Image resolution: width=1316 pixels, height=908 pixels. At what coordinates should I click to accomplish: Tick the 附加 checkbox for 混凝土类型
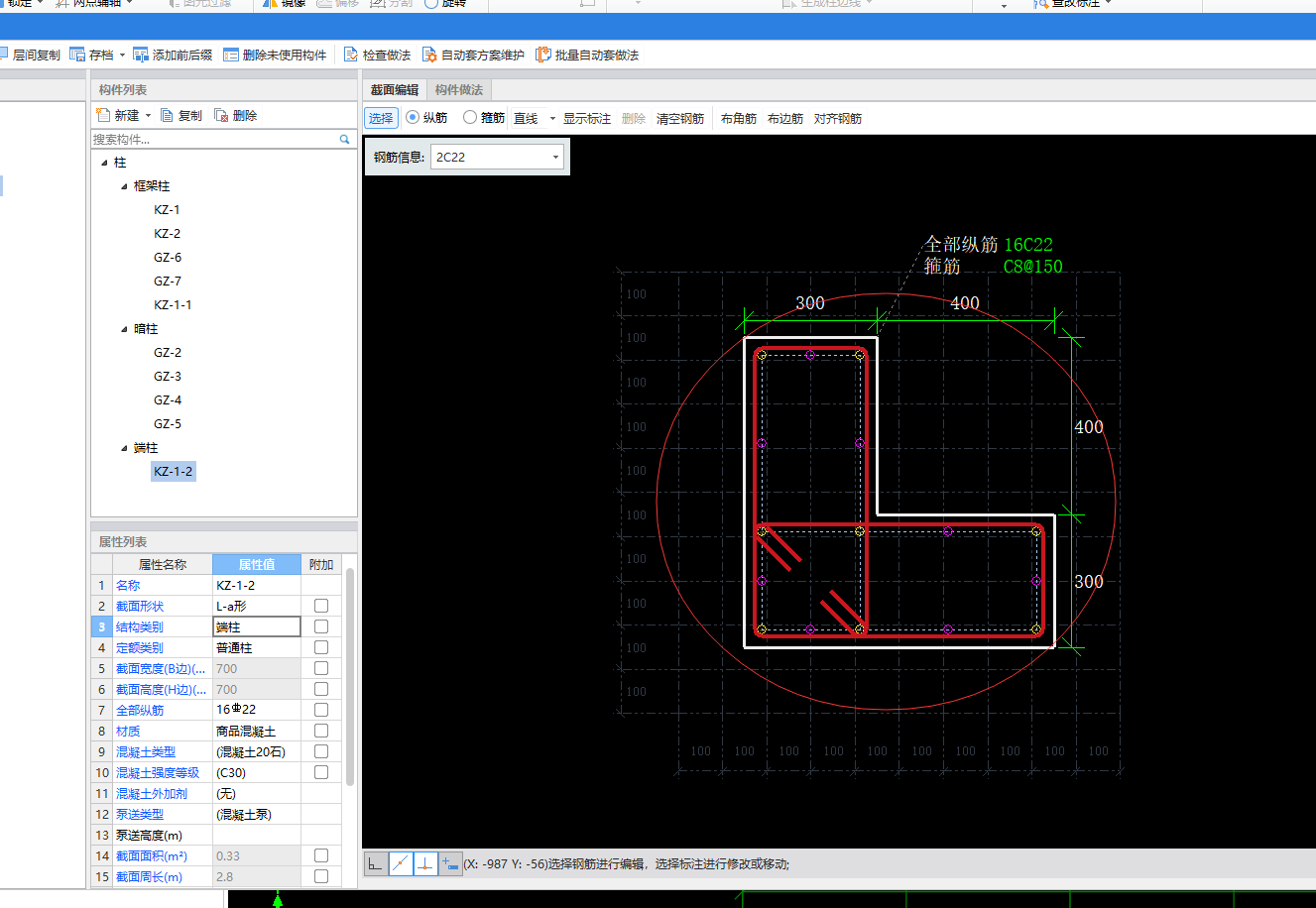coord(321,751)
